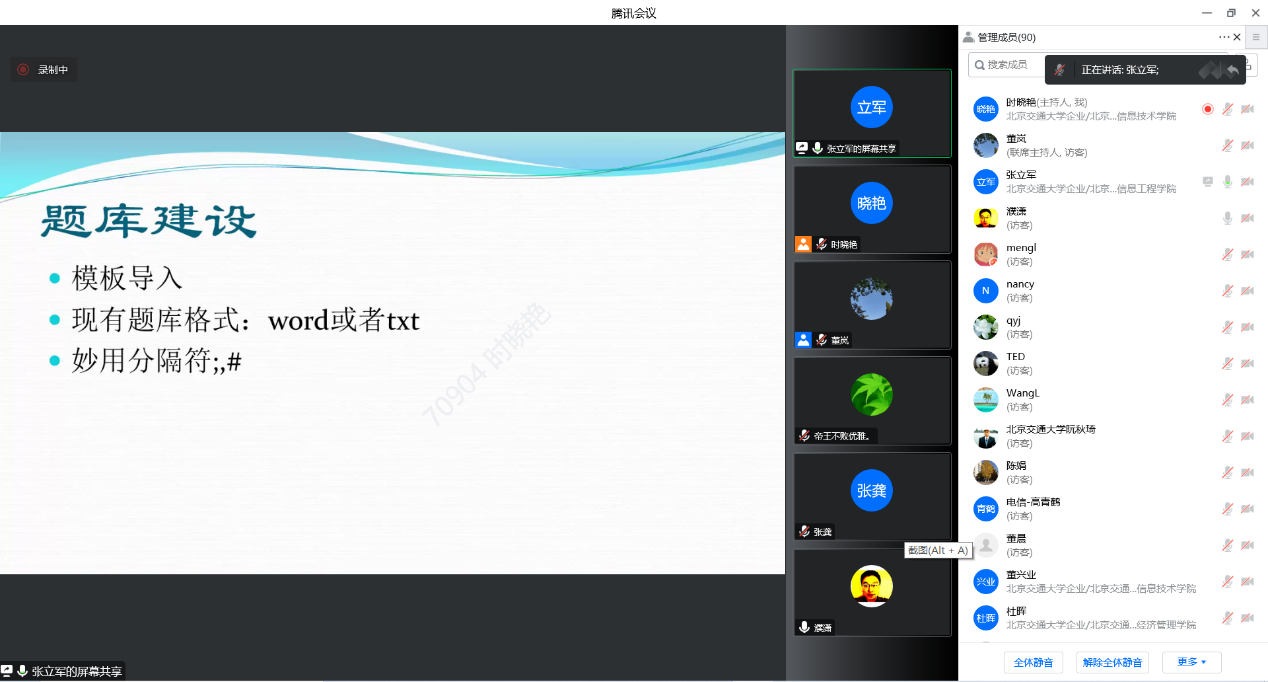Open the three-dot options in member panel header

coord(1224,37)
